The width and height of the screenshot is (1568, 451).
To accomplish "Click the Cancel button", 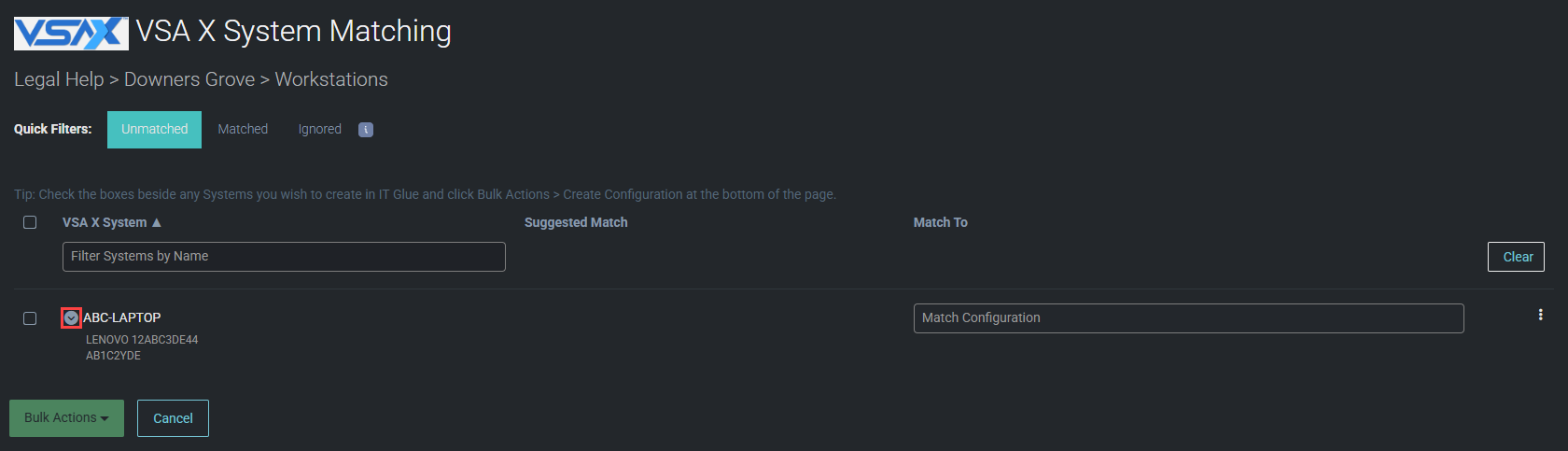I will [173, 418].
